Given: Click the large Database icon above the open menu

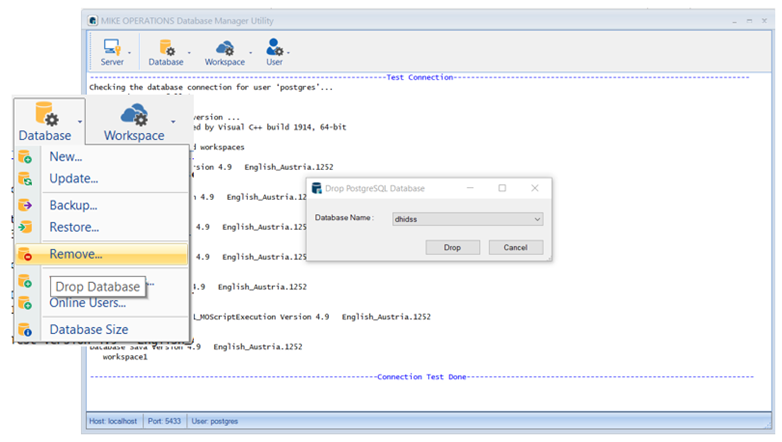Looking at the screenshot, I should coord(46,114).
